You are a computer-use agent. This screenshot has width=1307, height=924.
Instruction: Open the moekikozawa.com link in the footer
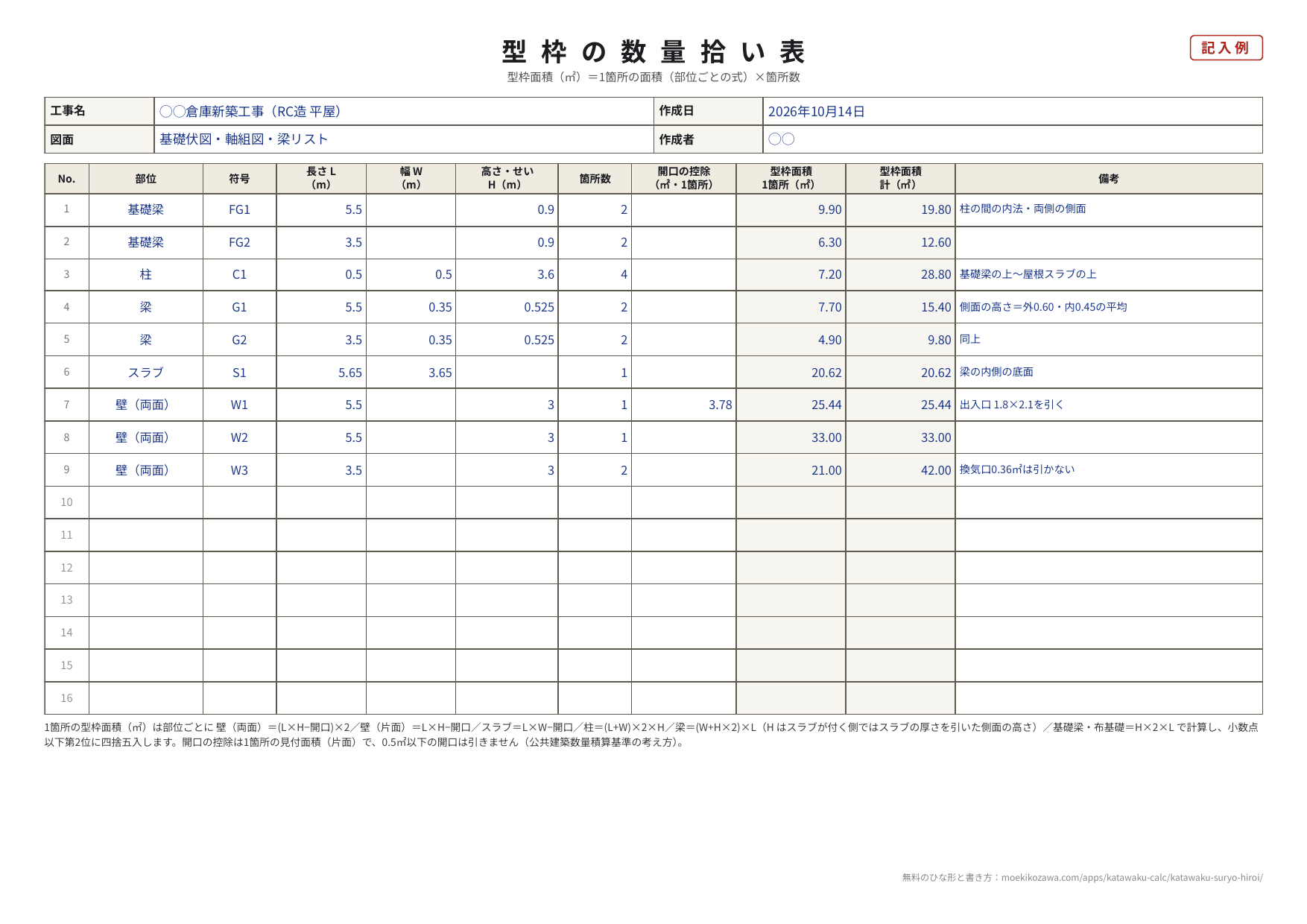tap(1132, 877)
